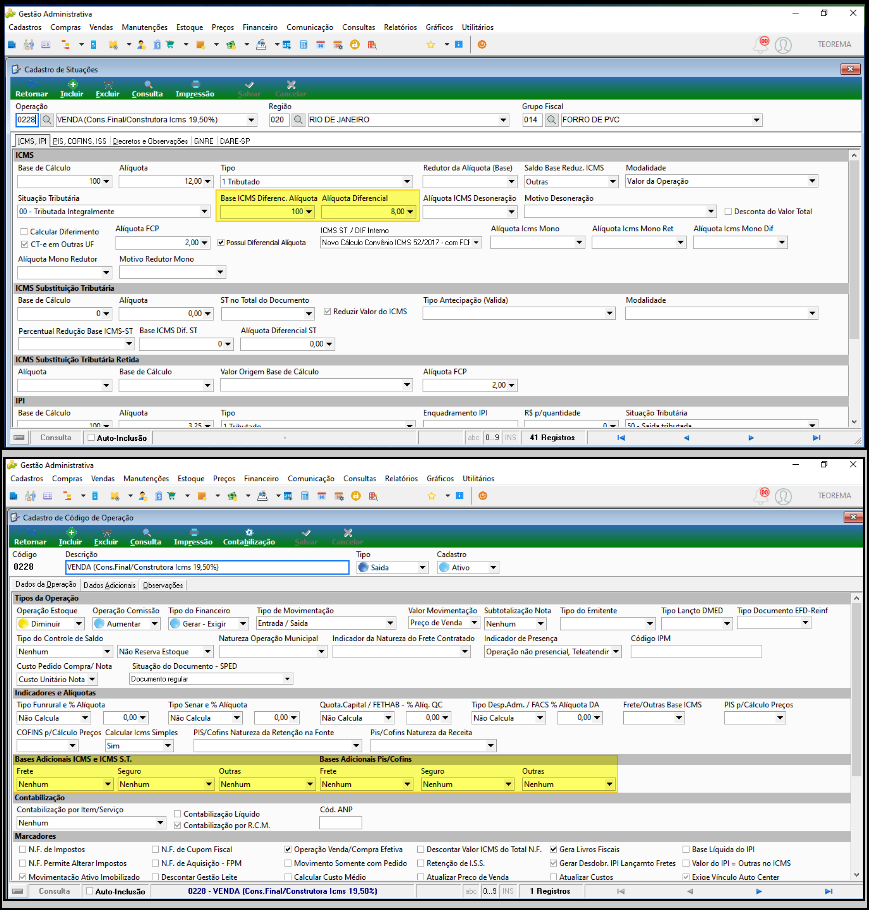Click Impressão in the Cadastro de Código de Operação toolbar
Screen dimensions: 869x910
click(x=193, y=537)
